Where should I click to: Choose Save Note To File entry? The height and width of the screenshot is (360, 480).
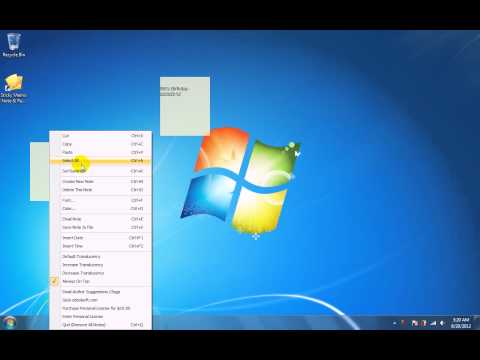[100, 227]
